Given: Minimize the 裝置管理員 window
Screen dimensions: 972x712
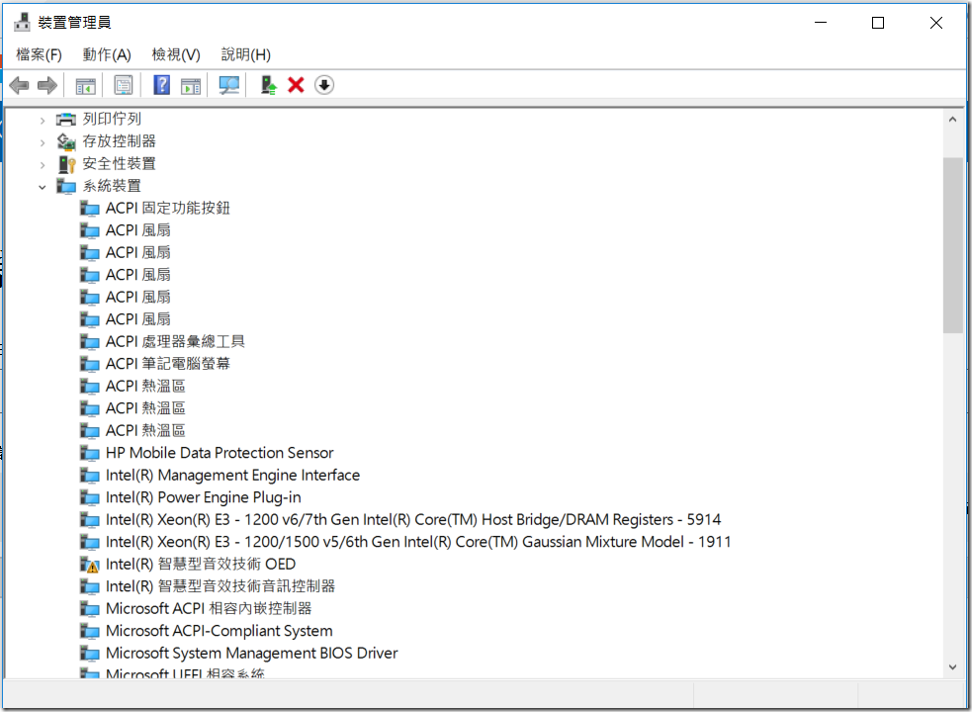Looking at the screenshot, I should point(821,23).
